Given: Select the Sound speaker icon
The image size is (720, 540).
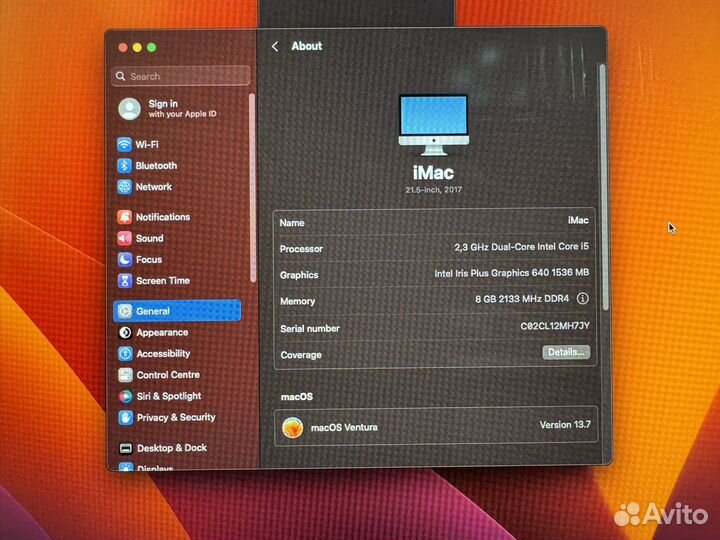Looking at the screenshot, I should click(x=124, y=238).
